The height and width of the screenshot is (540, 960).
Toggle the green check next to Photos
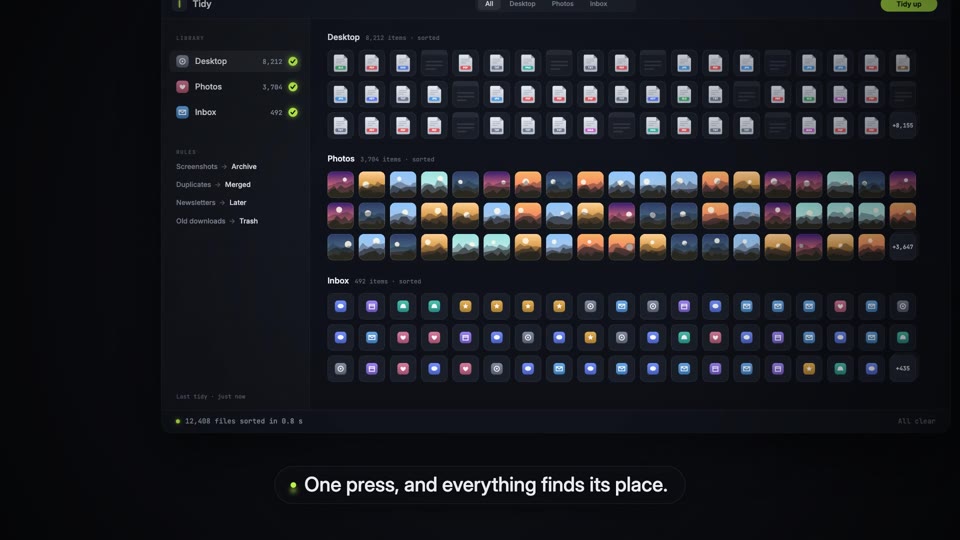tap(293, 87)
